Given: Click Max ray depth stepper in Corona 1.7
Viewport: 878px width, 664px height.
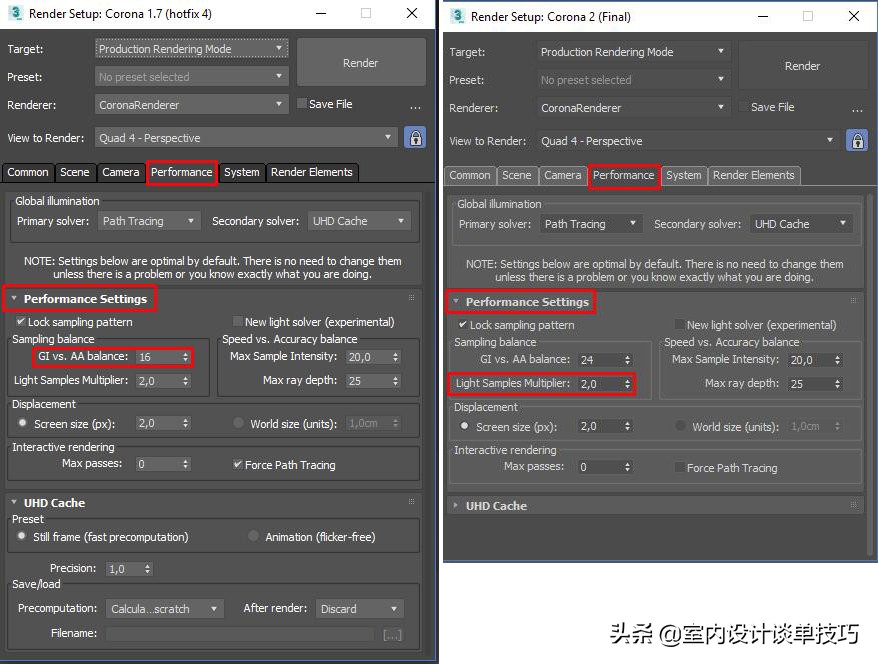Looking at the screenshot, I should click(395, 381).
